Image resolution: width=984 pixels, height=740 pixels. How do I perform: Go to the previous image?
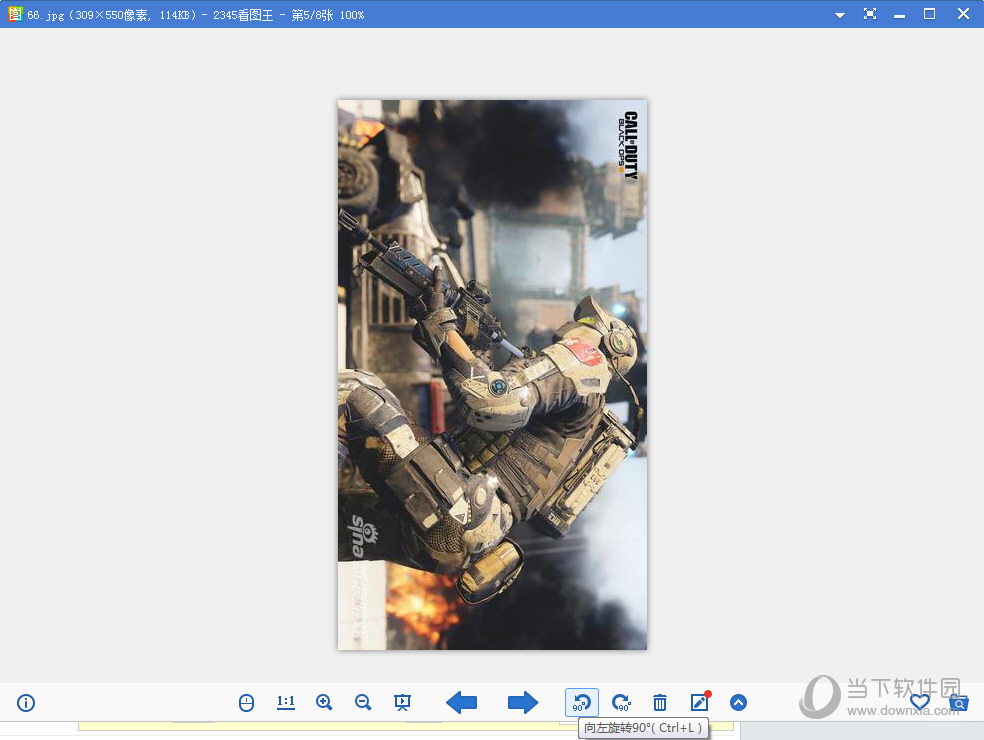pyautogui.click(x=461, y=703)
